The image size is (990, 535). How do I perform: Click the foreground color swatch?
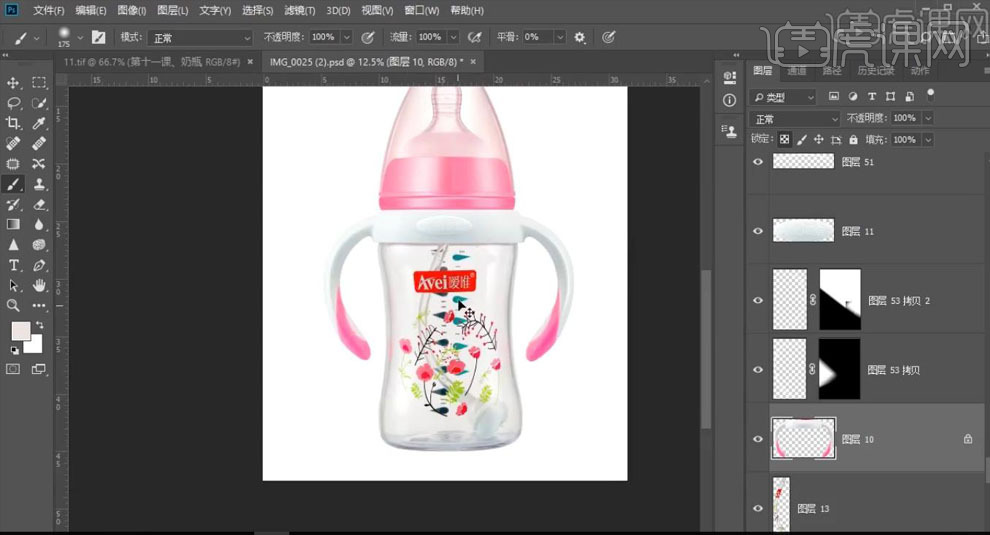tap(20, 331)
